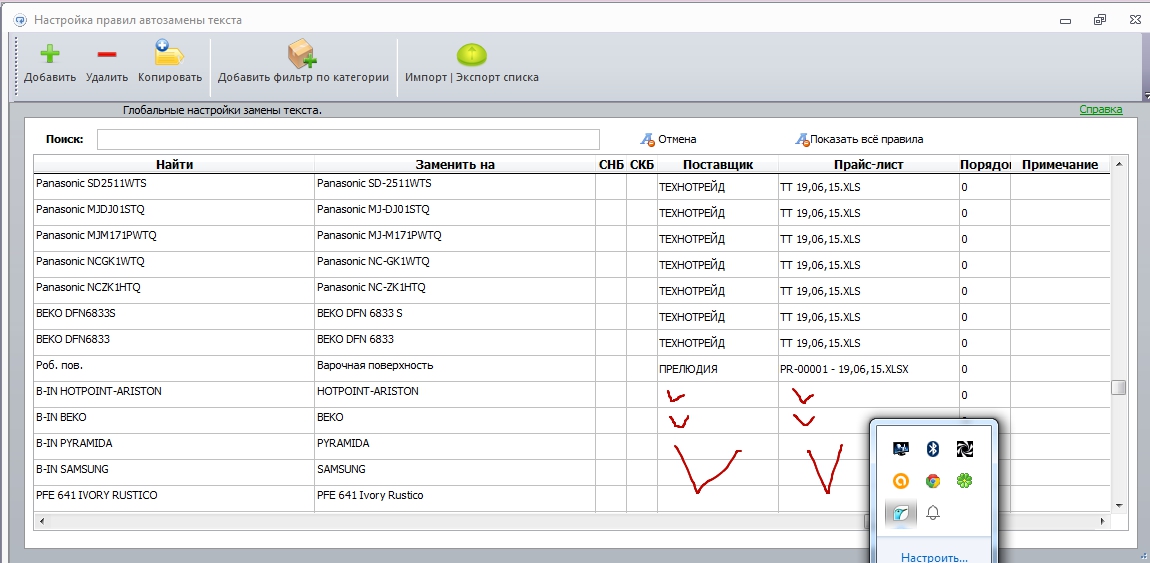Screen dimensions: 1150x563
Task: Click Импорт | Экспорт списка label
Action: [x=472, y=77]
